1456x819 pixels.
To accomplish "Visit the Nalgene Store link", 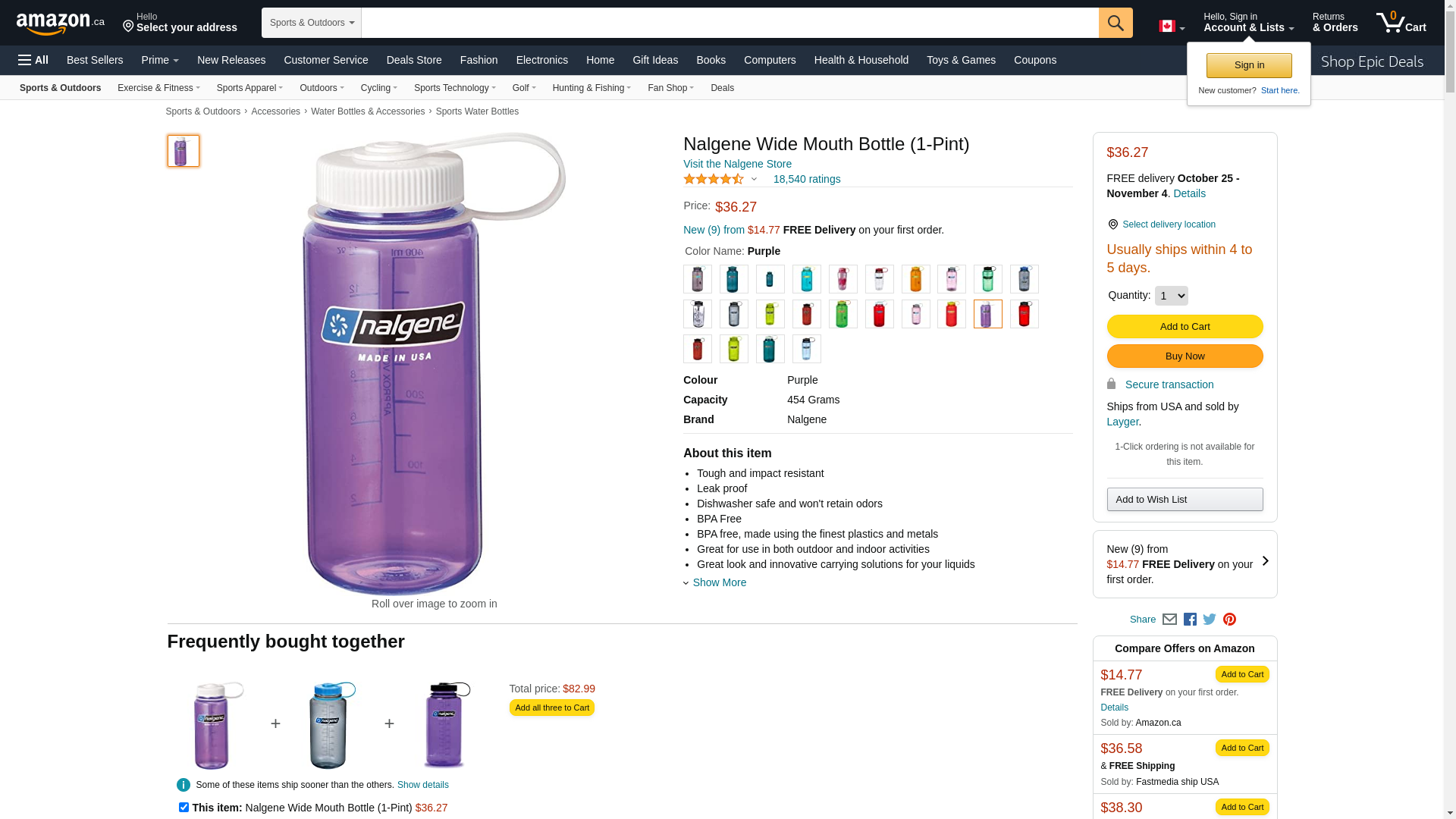I will (737, 164).
